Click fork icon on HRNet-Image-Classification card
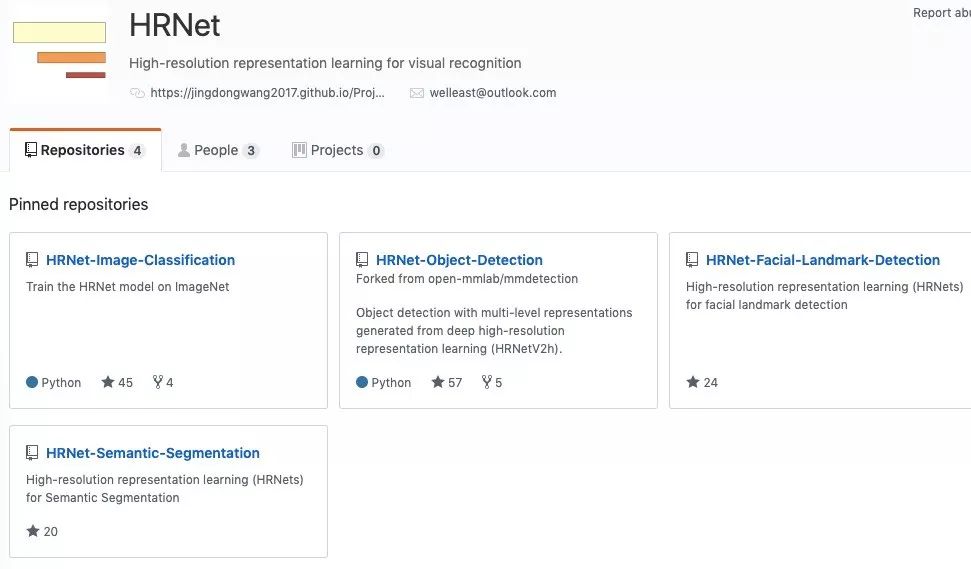971x569 pixels. [157, 382]
